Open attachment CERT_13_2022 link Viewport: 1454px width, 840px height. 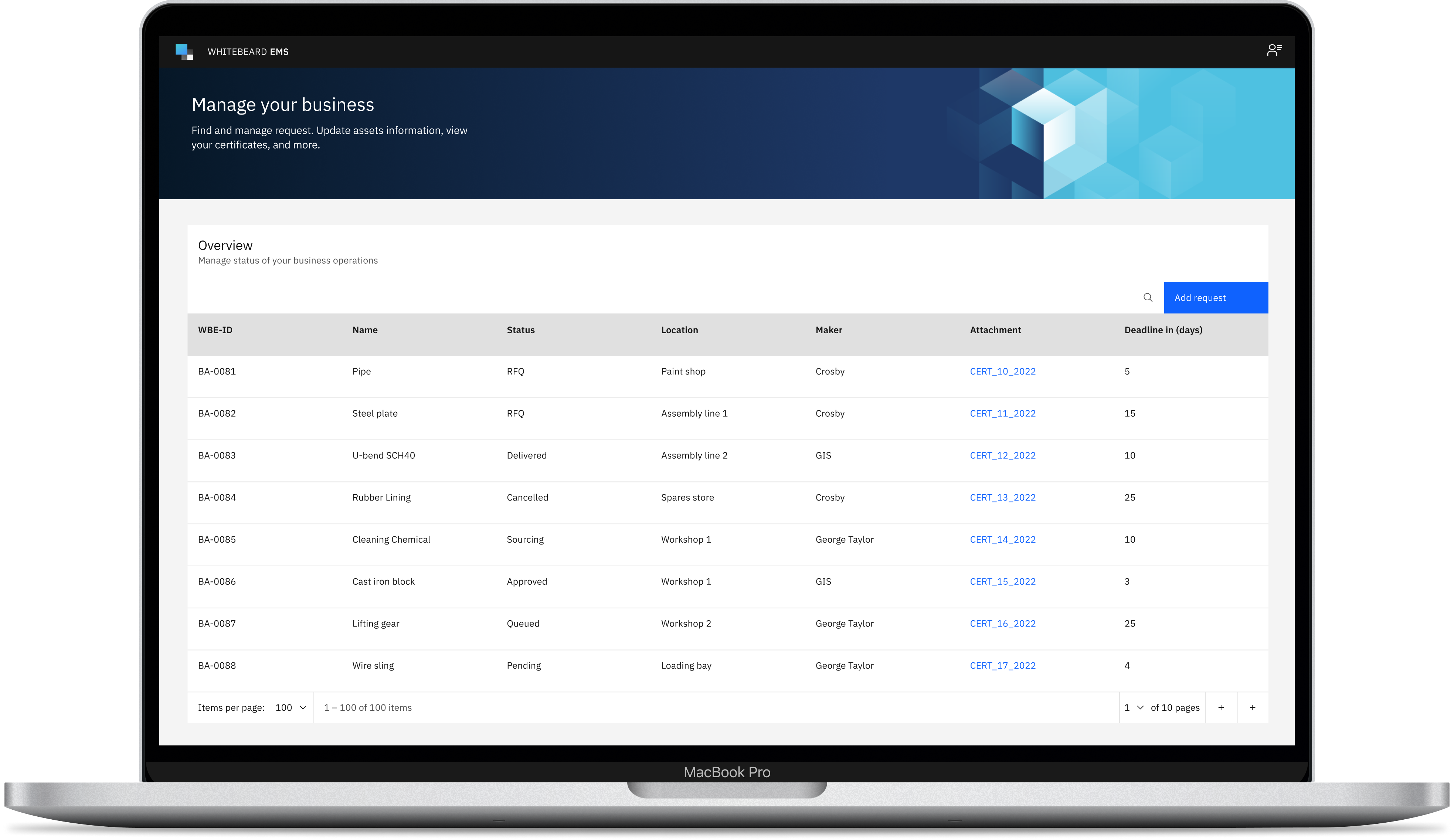pos(1002,498)
